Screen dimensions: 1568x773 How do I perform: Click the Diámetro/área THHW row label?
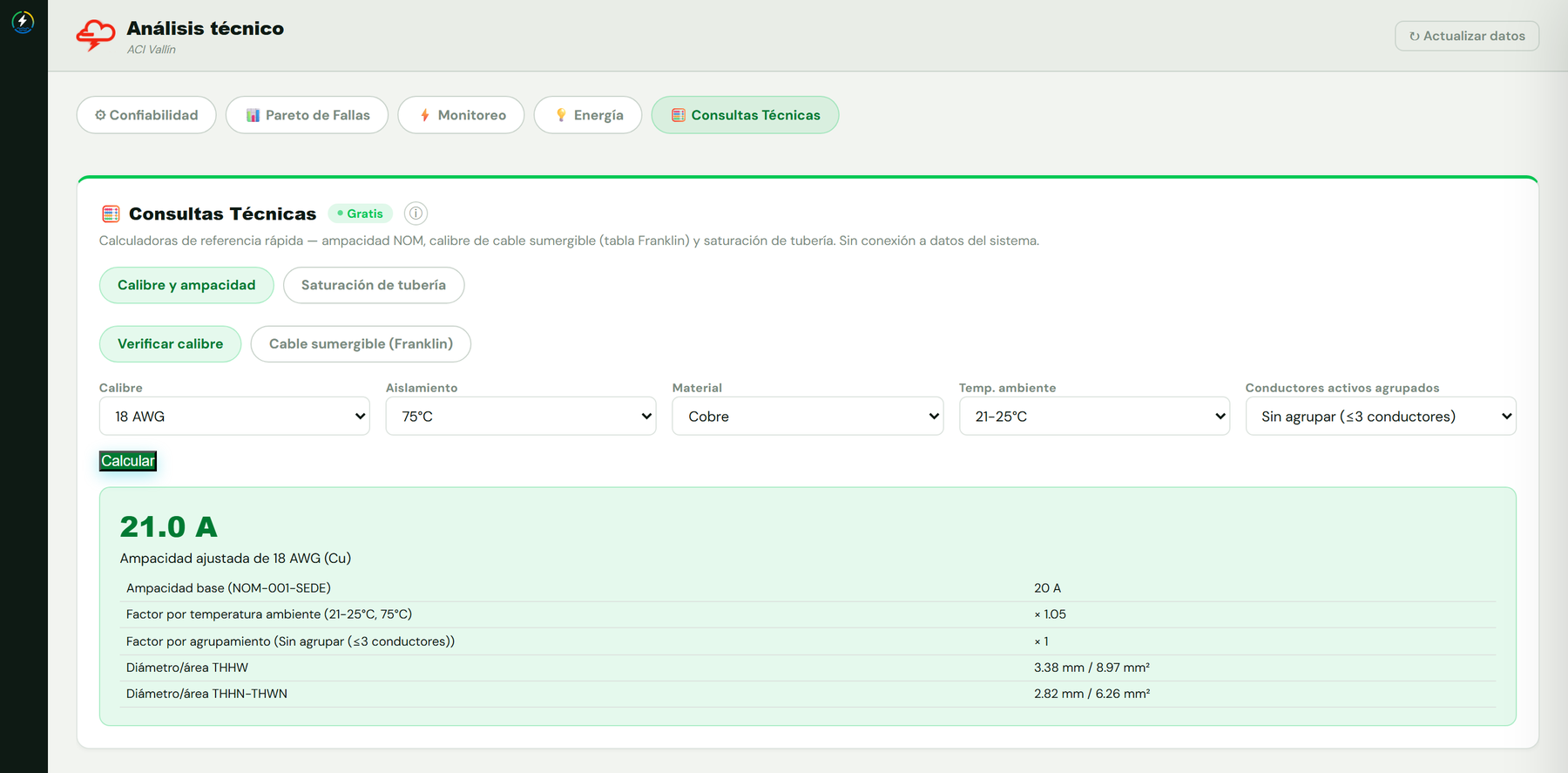pyautogui.click(x=187, y=668)
